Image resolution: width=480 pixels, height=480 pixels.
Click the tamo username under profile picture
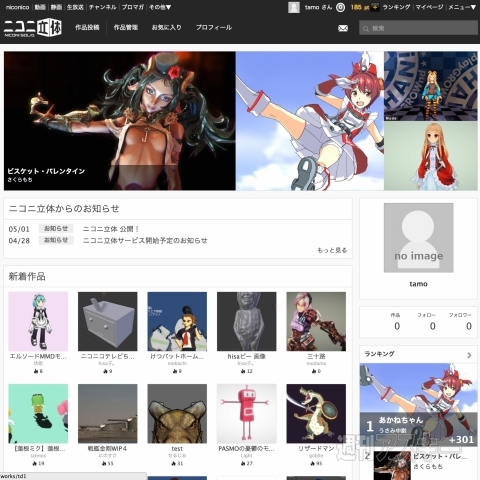point(418,284)
